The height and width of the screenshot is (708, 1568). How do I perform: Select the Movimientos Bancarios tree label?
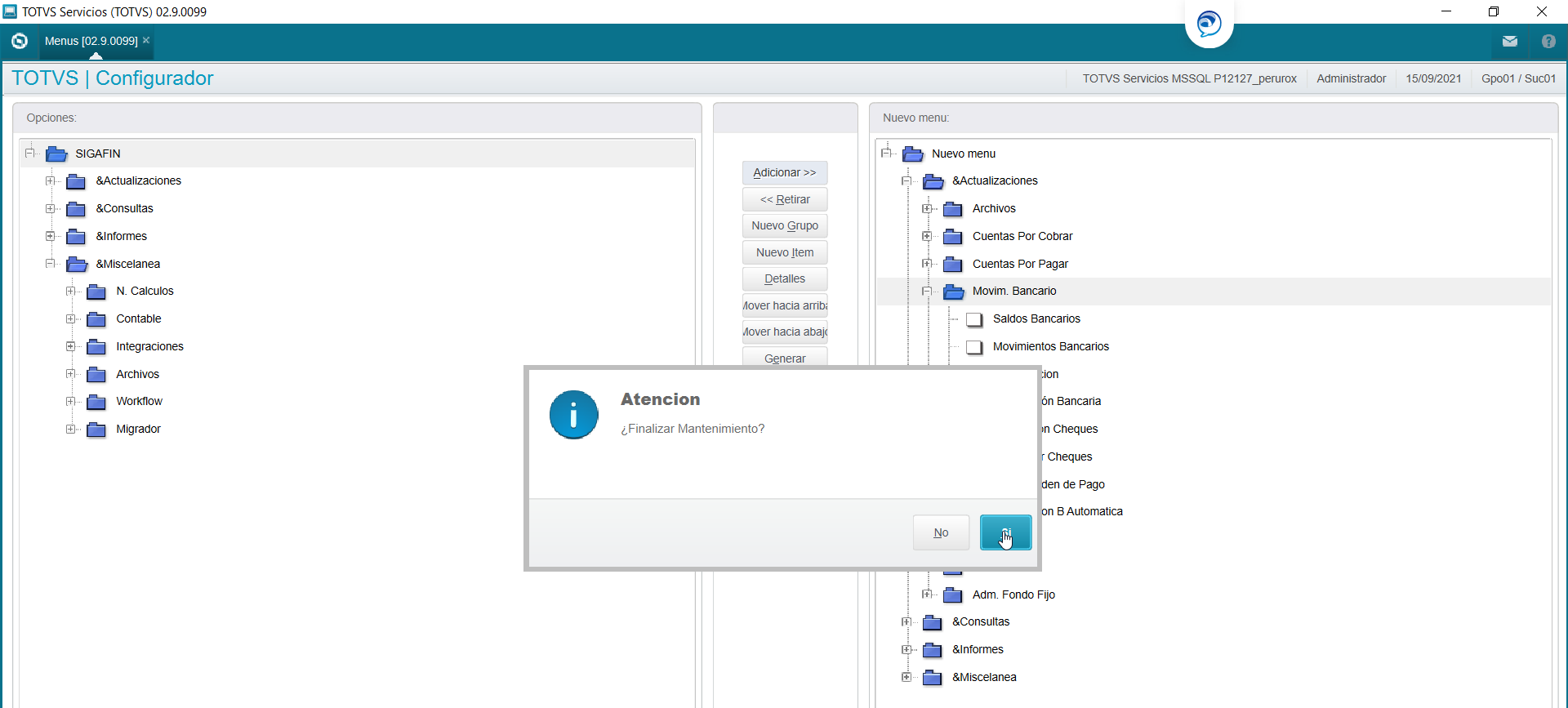point(1051,346)
